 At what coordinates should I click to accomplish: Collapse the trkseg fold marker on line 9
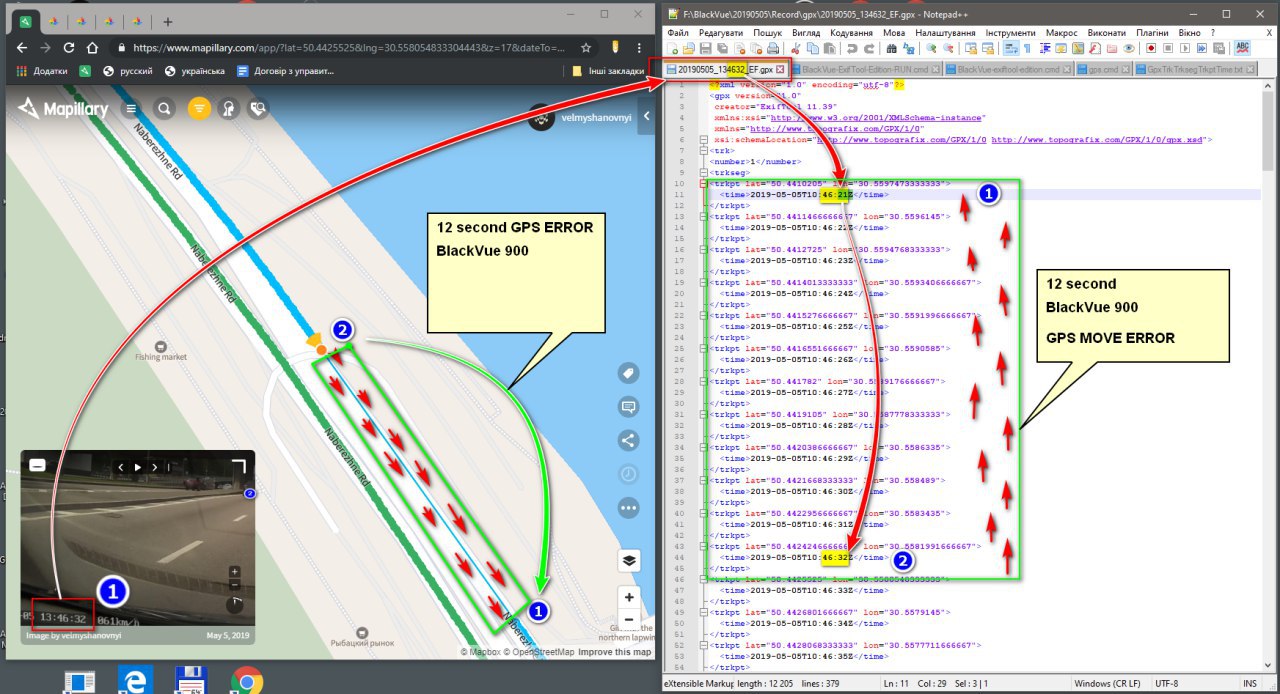[x=704, y=172]
